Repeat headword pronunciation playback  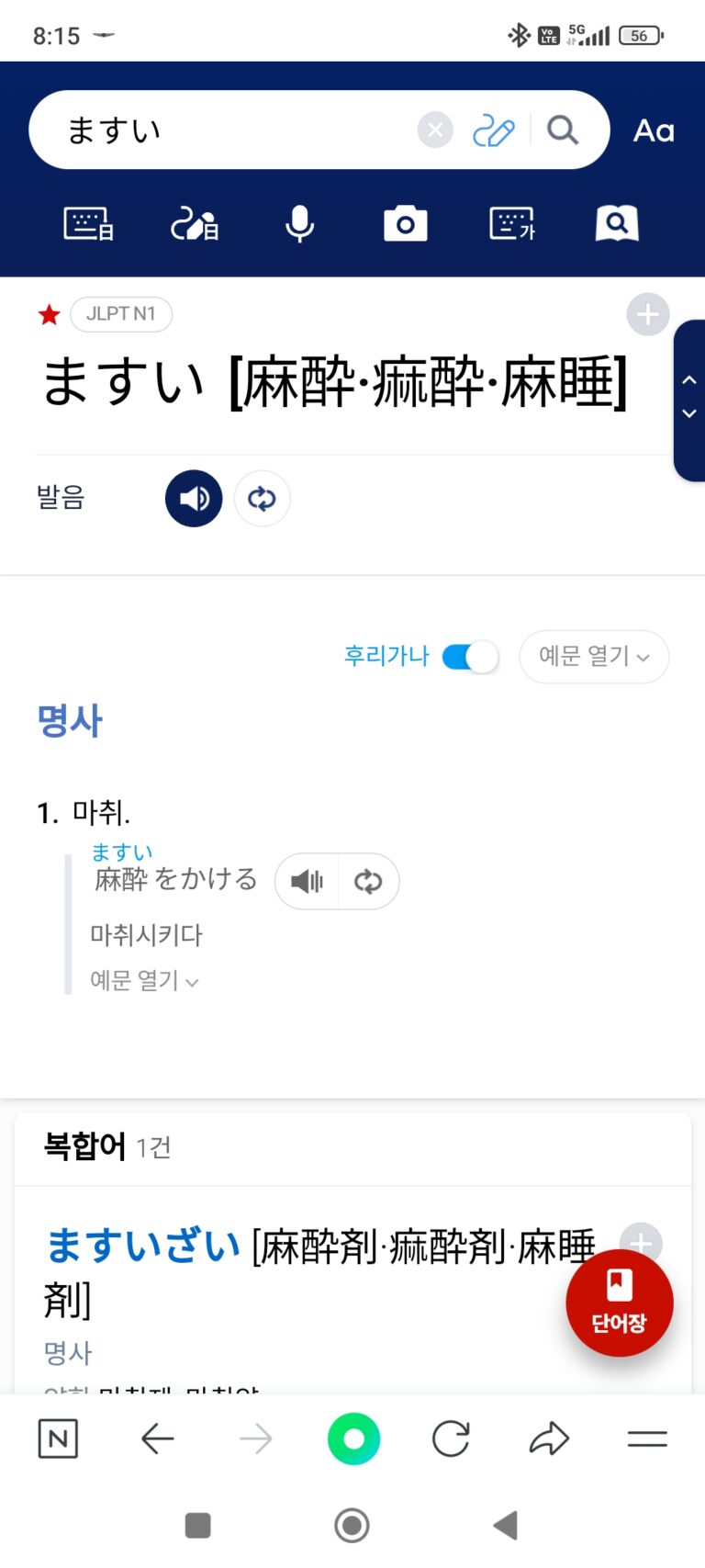click(262, 498)
